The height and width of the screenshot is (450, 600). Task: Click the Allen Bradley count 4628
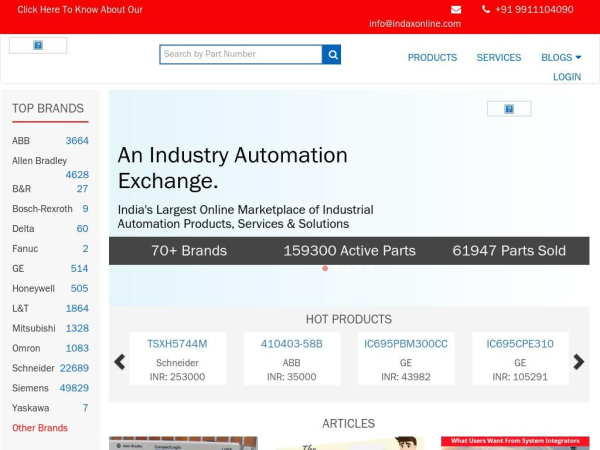(77, 175)
